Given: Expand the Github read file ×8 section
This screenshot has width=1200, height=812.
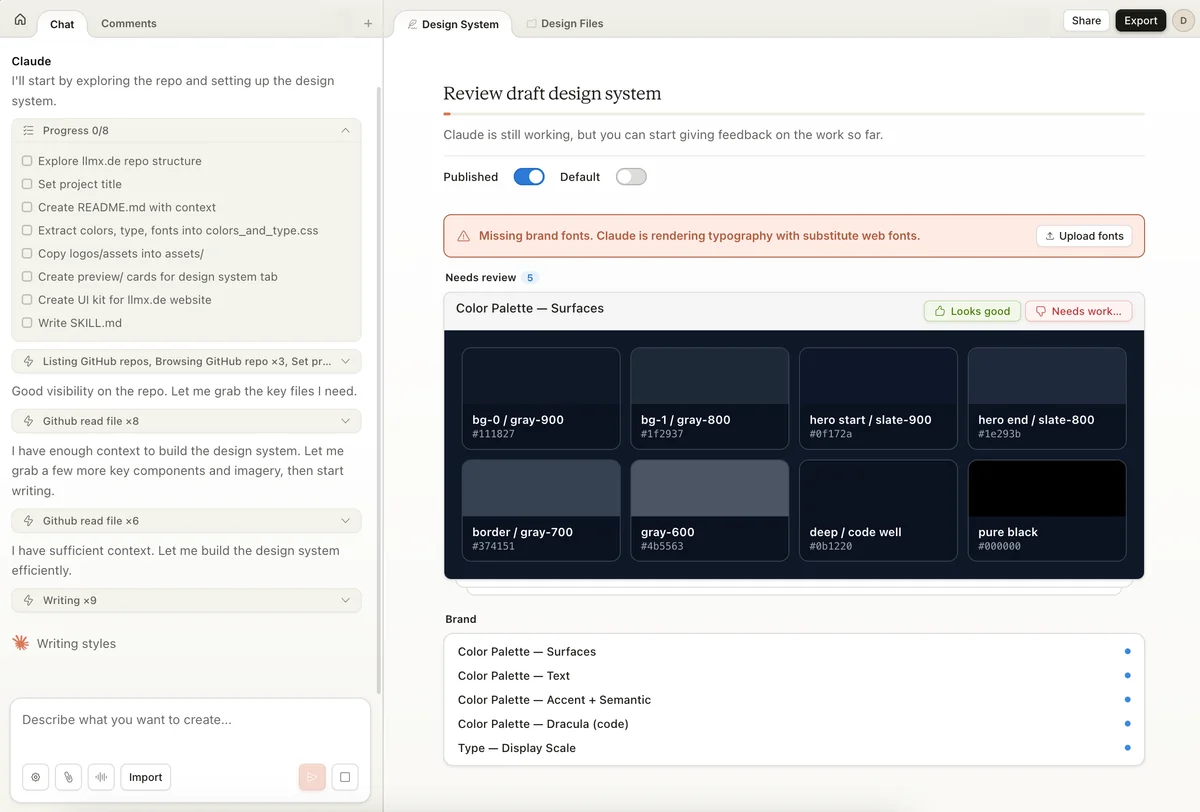Looking at the screenshot, I should coord(345,421).
